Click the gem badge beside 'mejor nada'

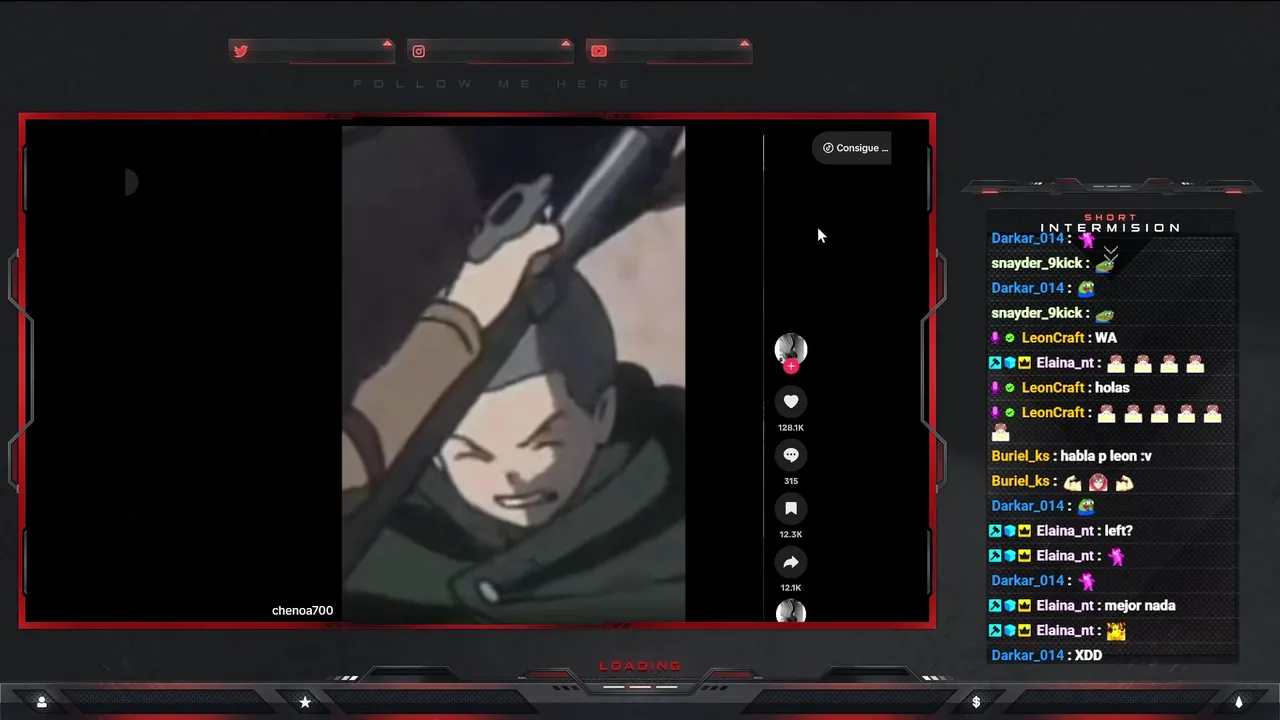point(1010,606)
